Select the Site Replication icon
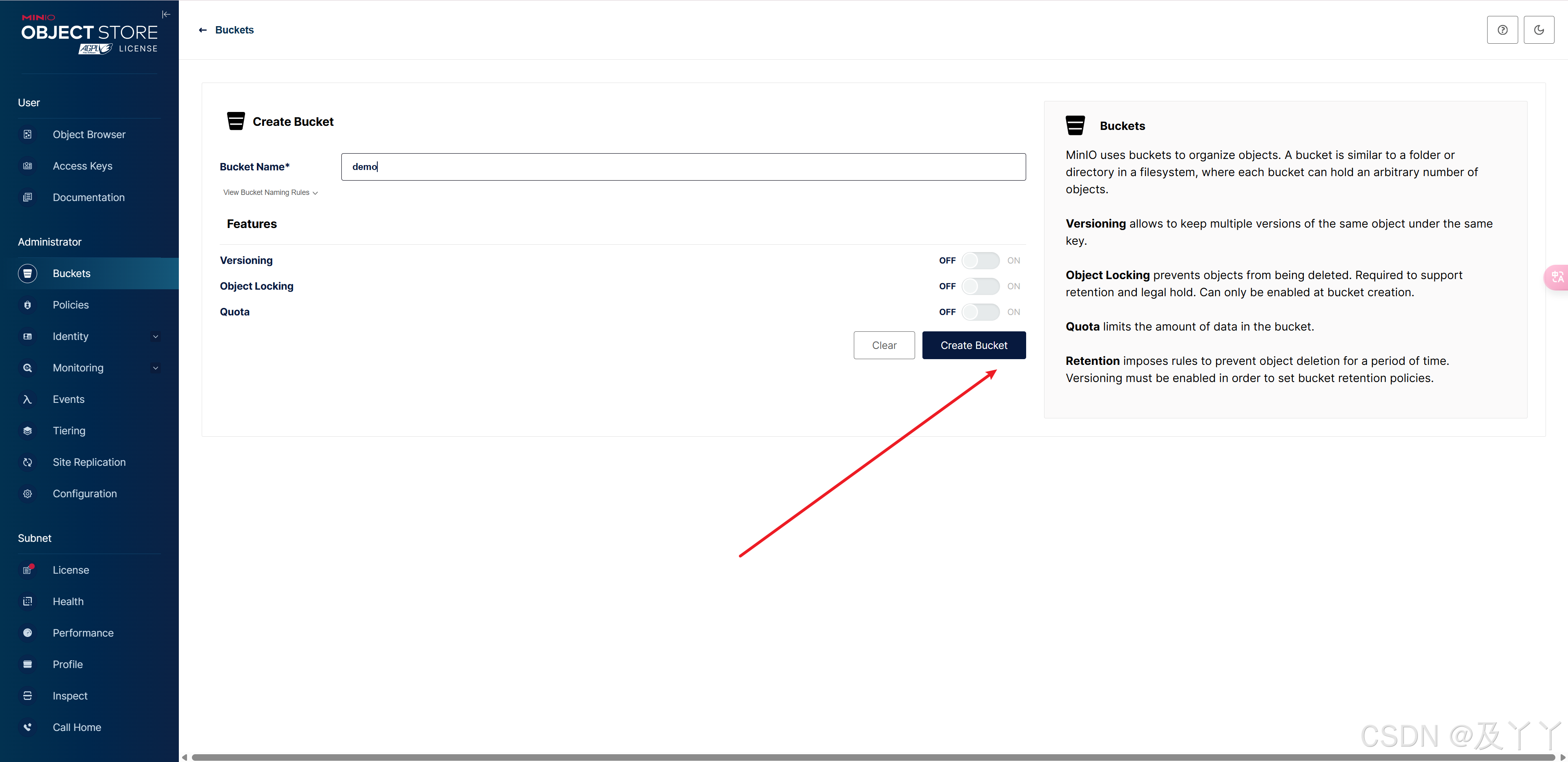 tap(28, 462)
